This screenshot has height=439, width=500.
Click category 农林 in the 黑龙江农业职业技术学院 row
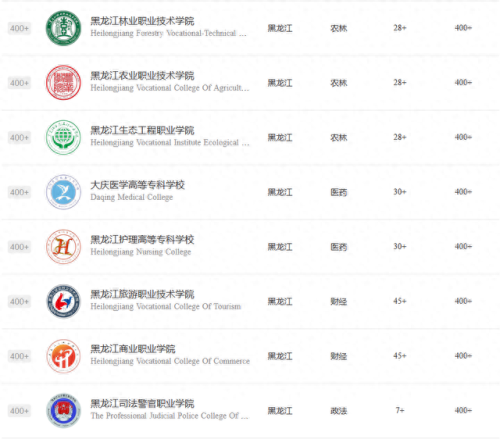point(339,83)
